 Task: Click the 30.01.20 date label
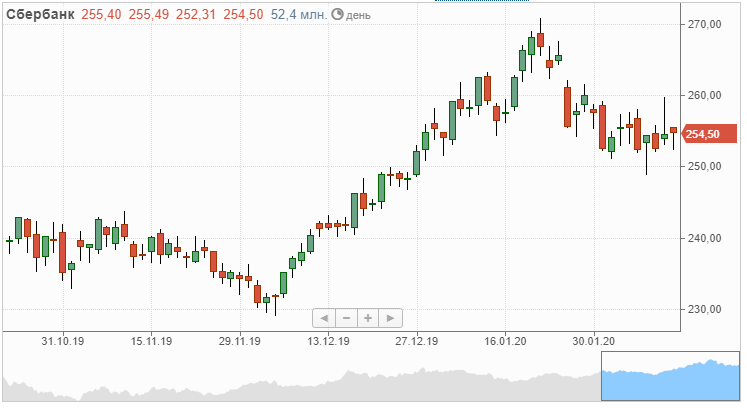[594, 342]
